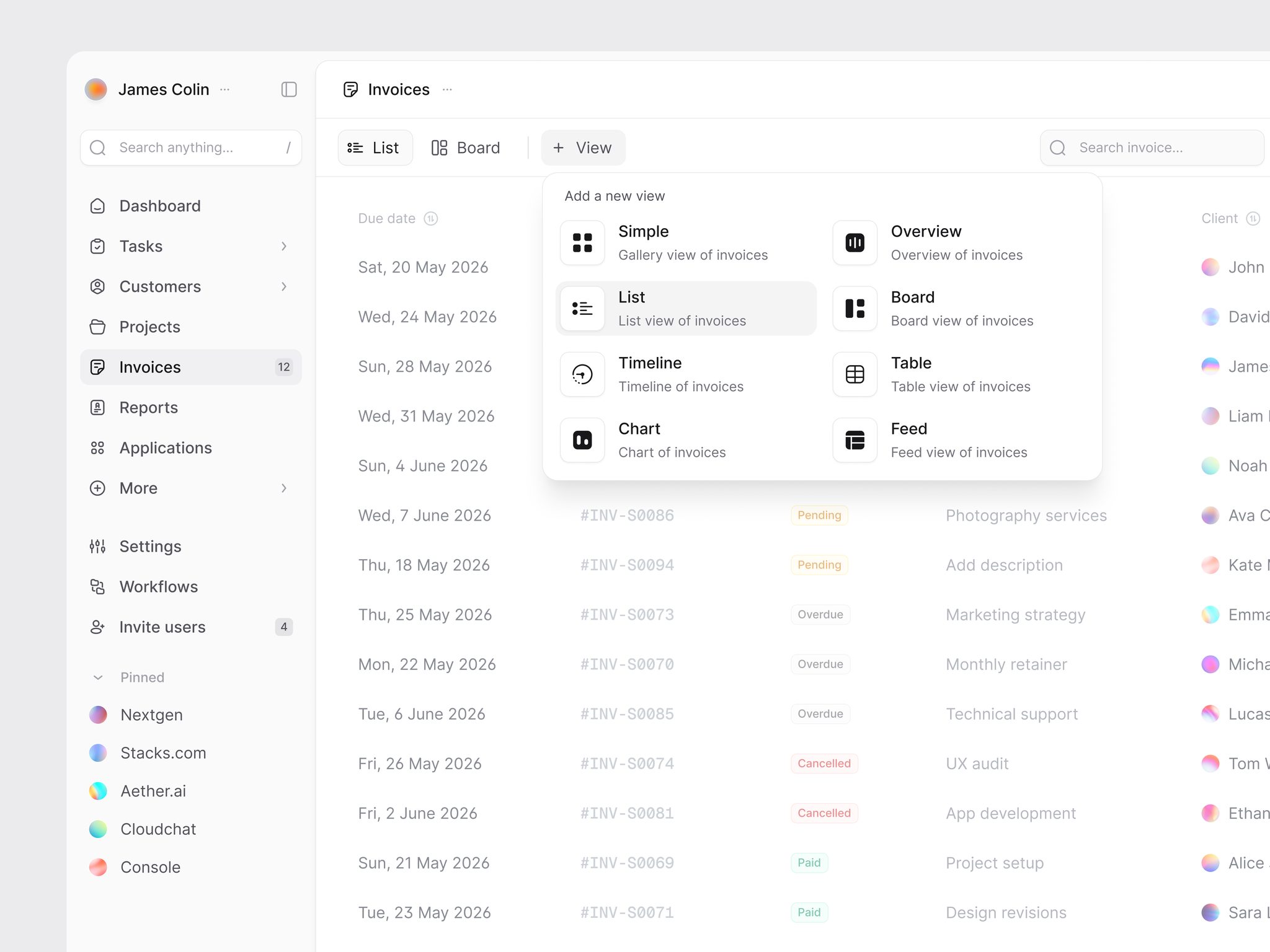Click Invite users in sidebar

coord(191,627)
